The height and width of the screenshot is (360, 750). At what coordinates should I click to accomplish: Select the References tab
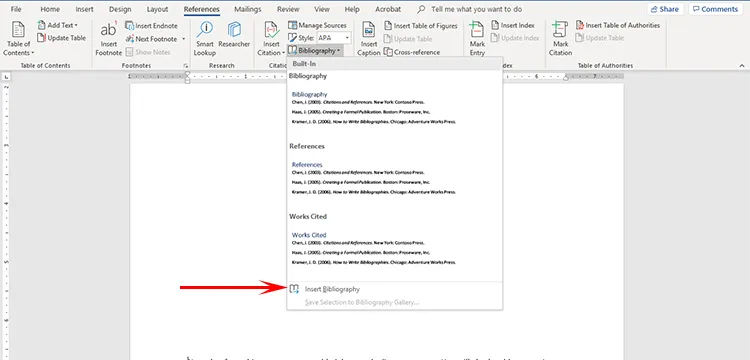coord(201,9)
